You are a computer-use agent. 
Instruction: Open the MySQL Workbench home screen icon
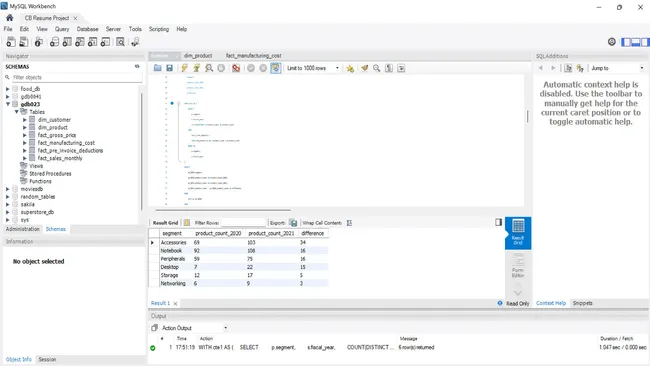[x=10, y=18]
